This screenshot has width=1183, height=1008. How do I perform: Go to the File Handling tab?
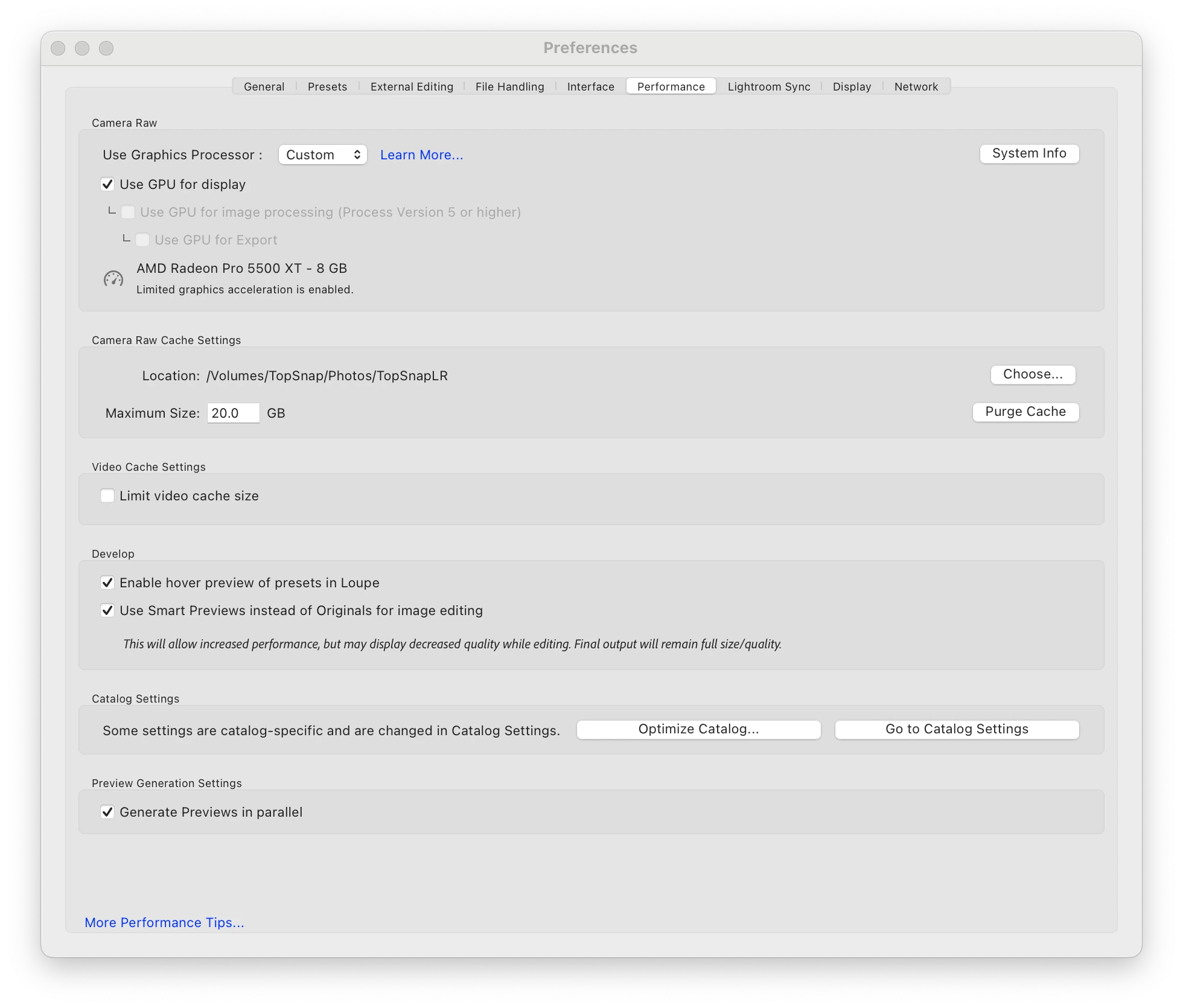[509, 86]
